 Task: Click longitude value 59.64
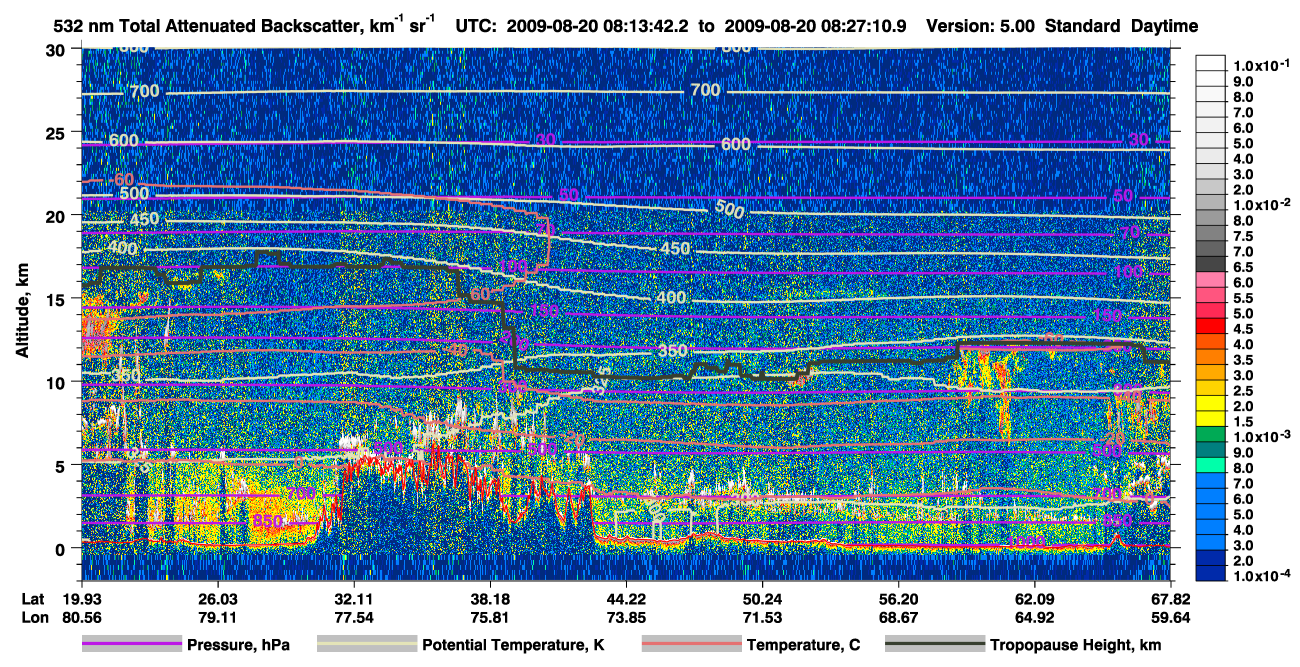(x=1170, y=618)
